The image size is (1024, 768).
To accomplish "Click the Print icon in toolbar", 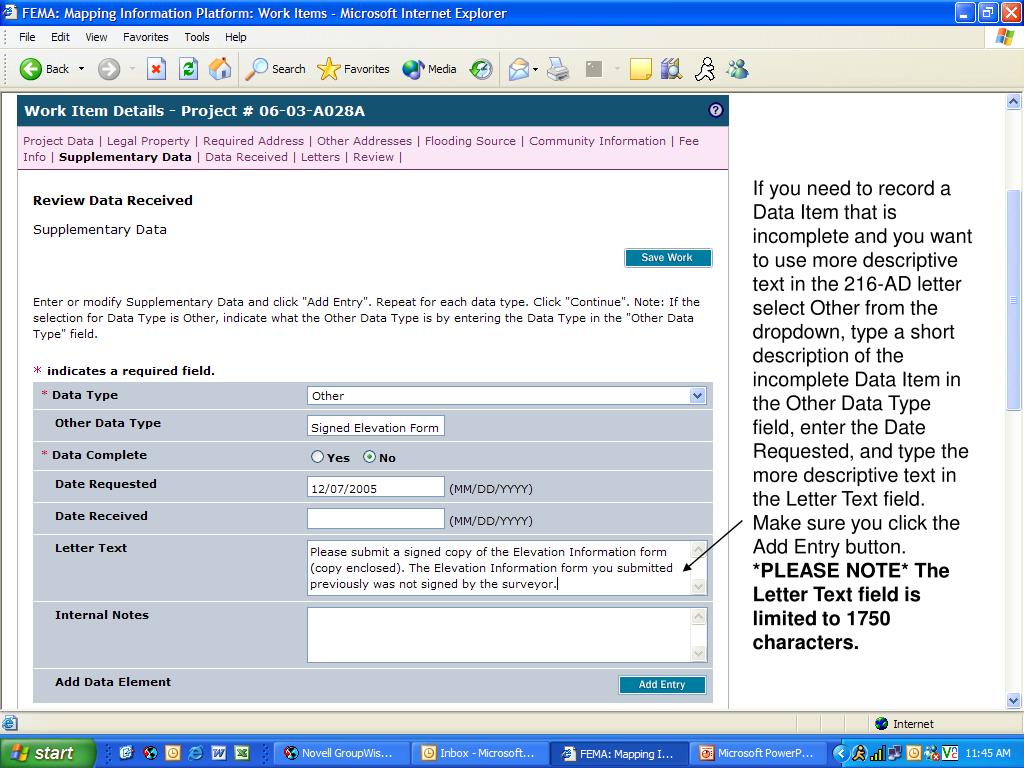I will (x=558, y=69).
